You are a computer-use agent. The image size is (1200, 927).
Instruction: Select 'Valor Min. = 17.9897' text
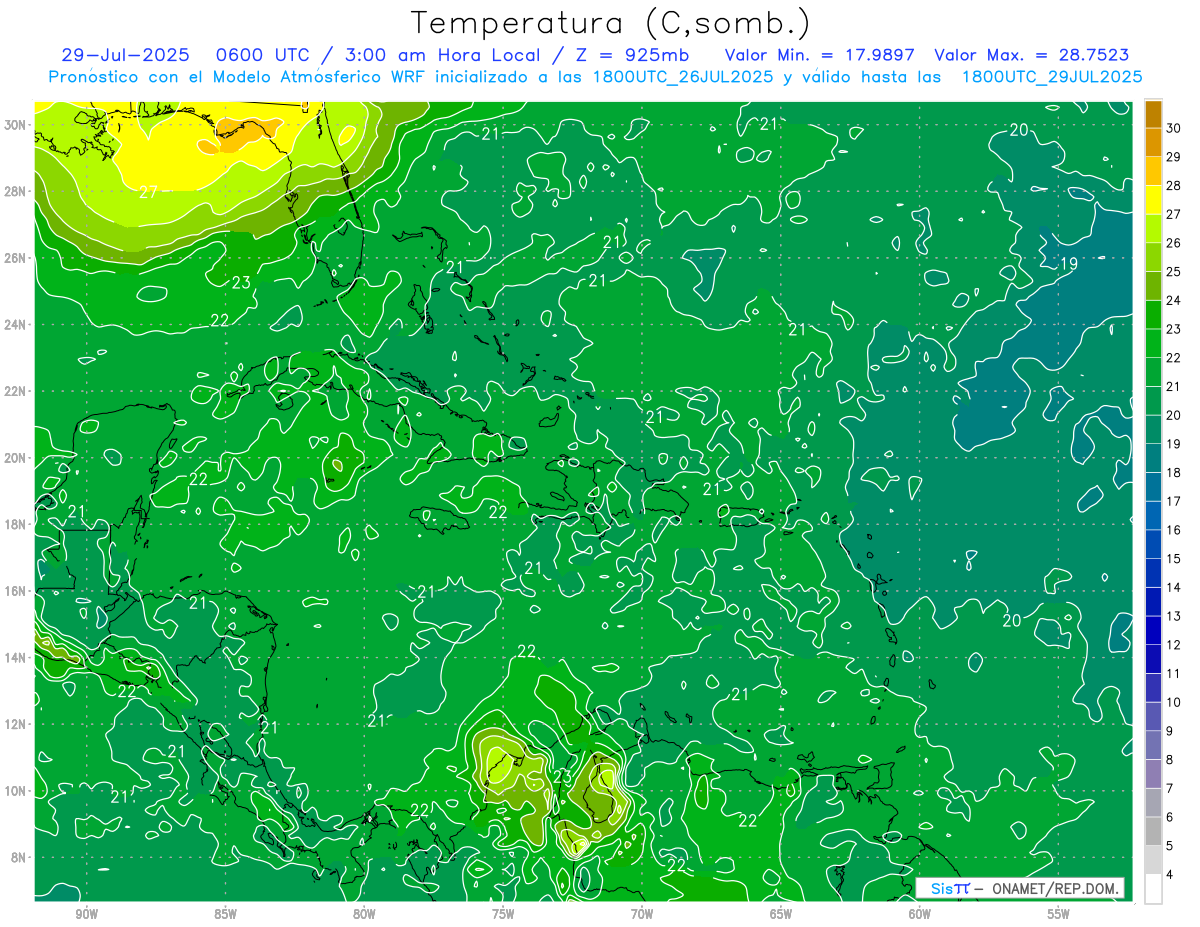(x=818, y=55)
